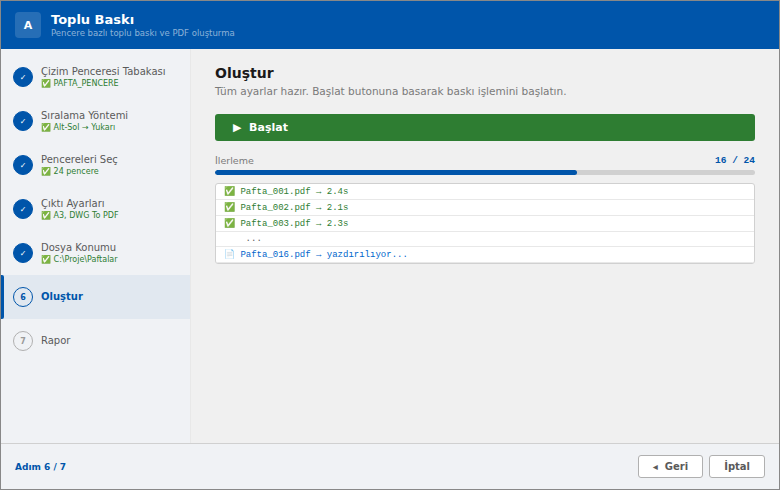Click the checkmark circle beside Sıralama Yöntemi
Screen dimensions: 780x490
coord(23,121)
